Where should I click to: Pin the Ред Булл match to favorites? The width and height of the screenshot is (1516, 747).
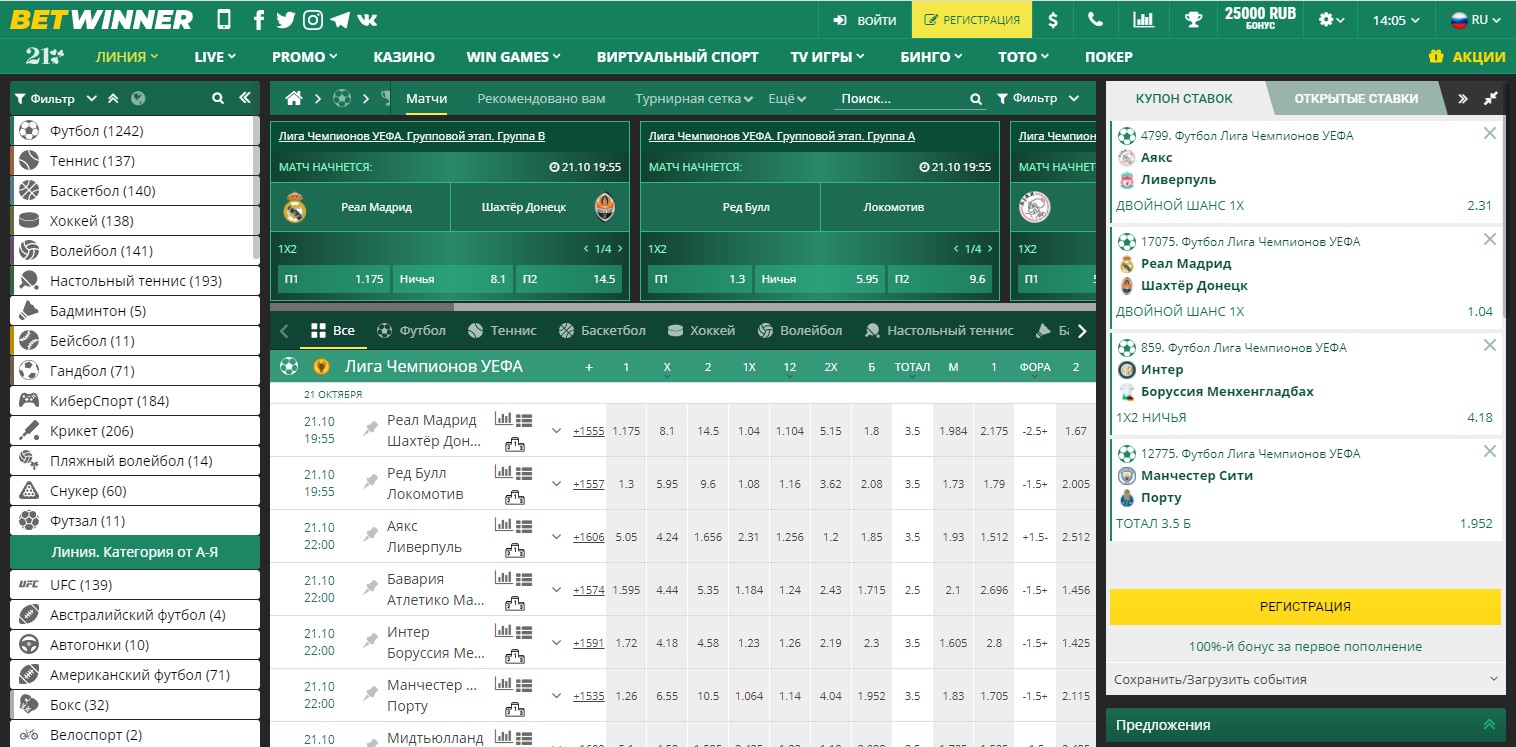(x=371, y=481)
